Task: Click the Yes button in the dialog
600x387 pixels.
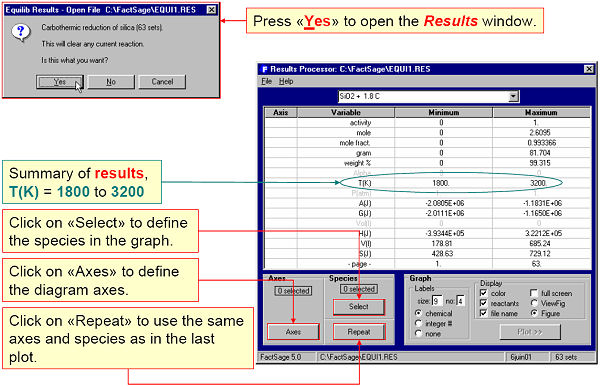Action: (x=60, y=82)
